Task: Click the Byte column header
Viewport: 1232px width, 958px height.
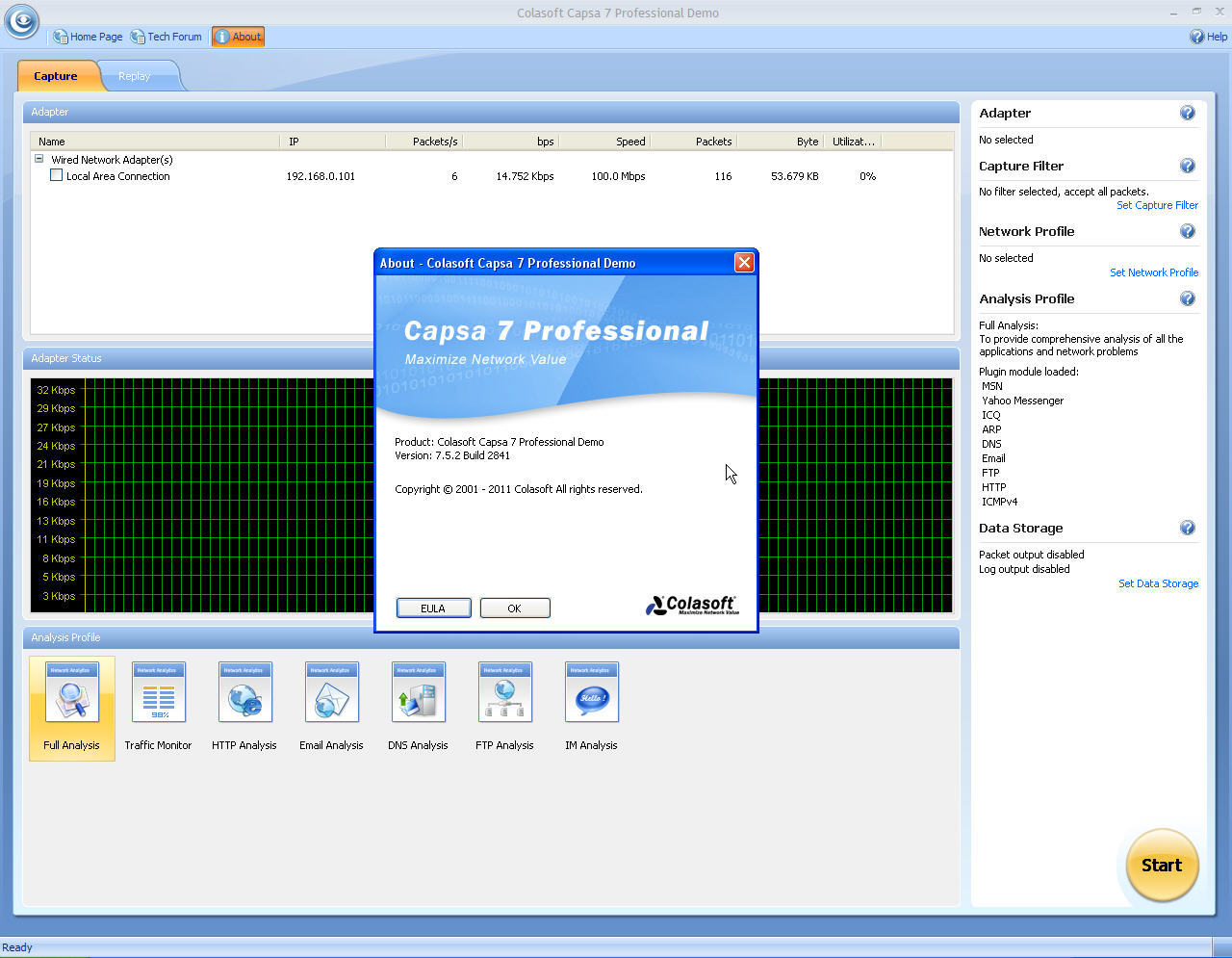Action: (780, 142)
